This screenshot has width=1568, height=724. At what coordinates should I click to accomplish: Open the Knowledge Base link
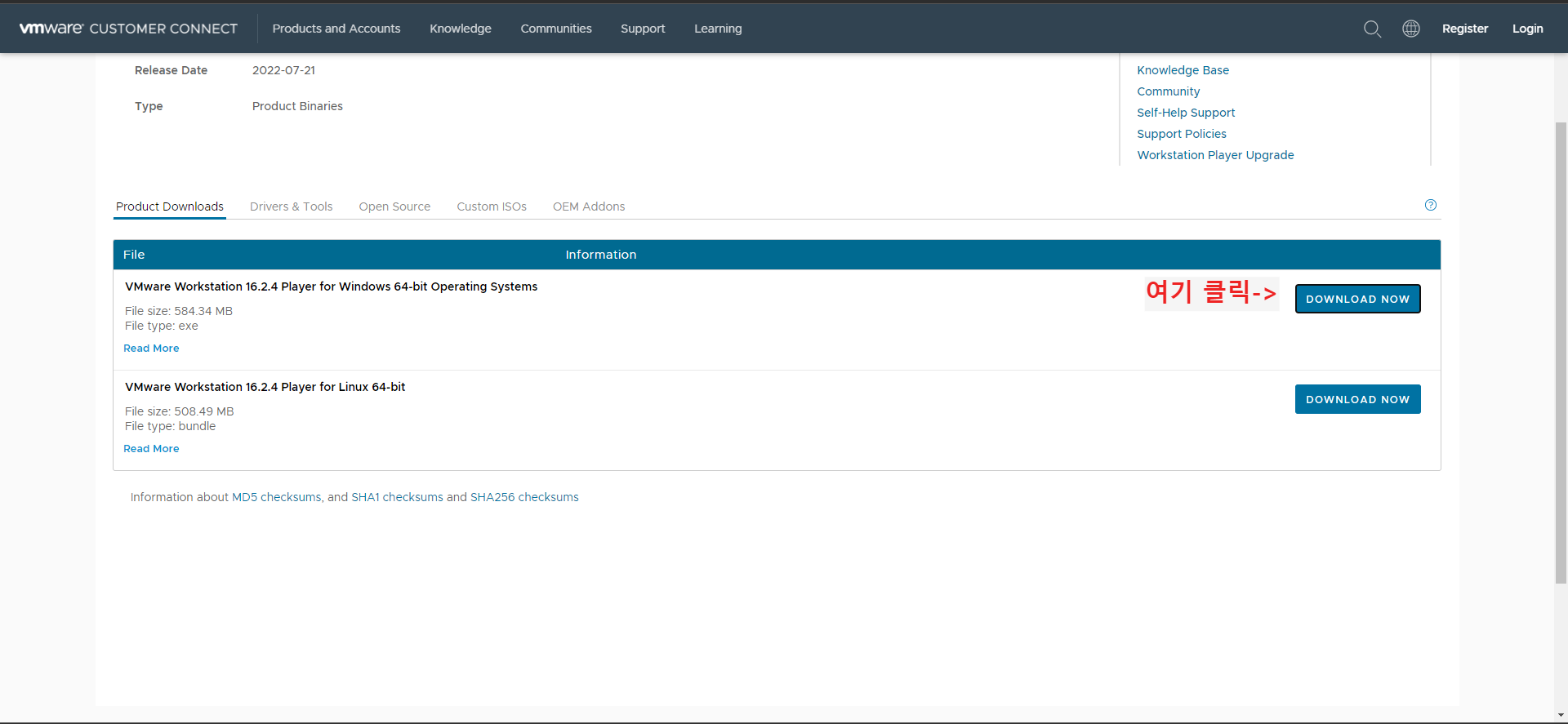pyautogui.click(x=1183, y=70)
